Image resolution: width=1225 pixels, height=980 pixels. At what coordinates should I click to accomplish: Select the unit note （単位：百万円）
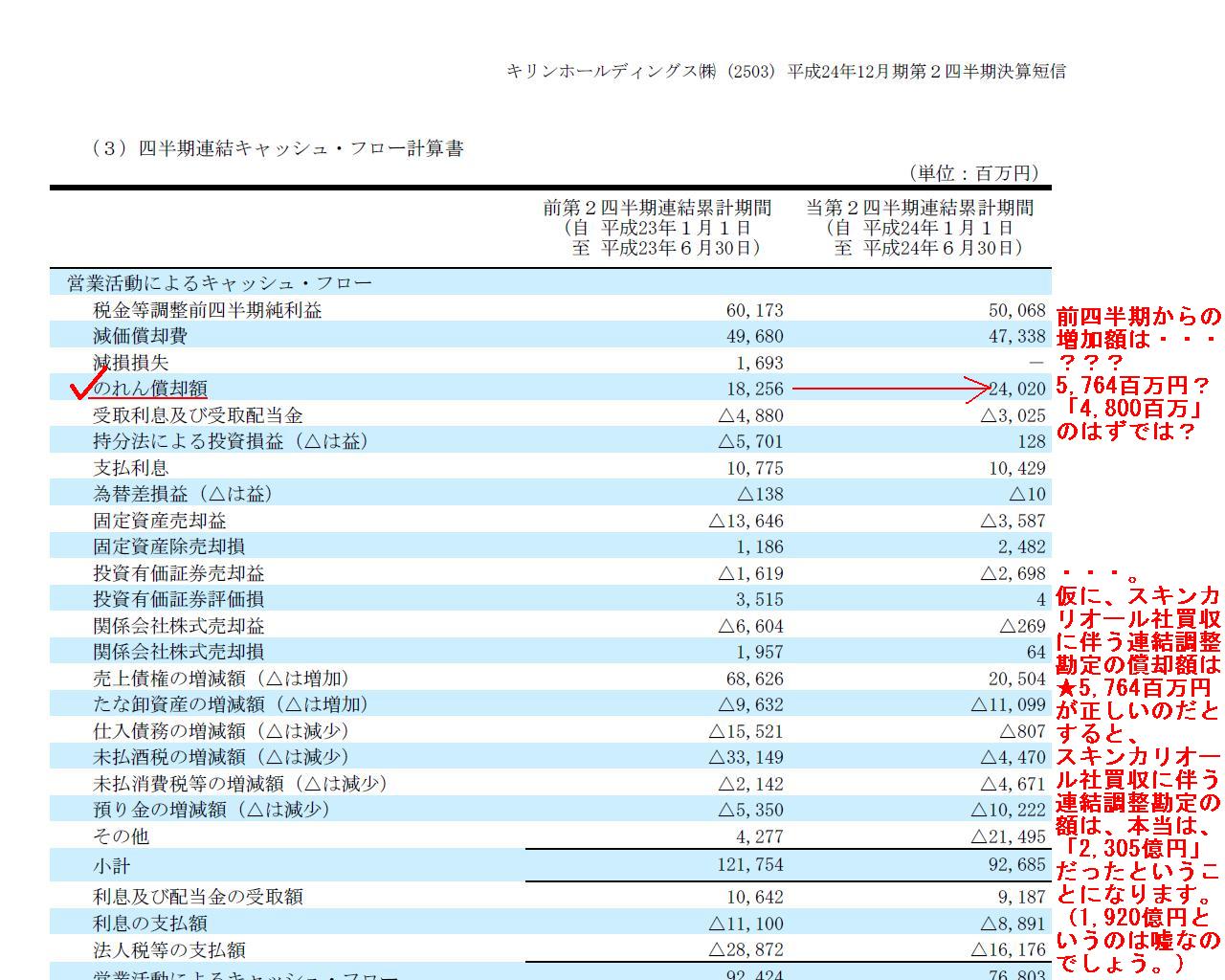[x=973, y=173]
